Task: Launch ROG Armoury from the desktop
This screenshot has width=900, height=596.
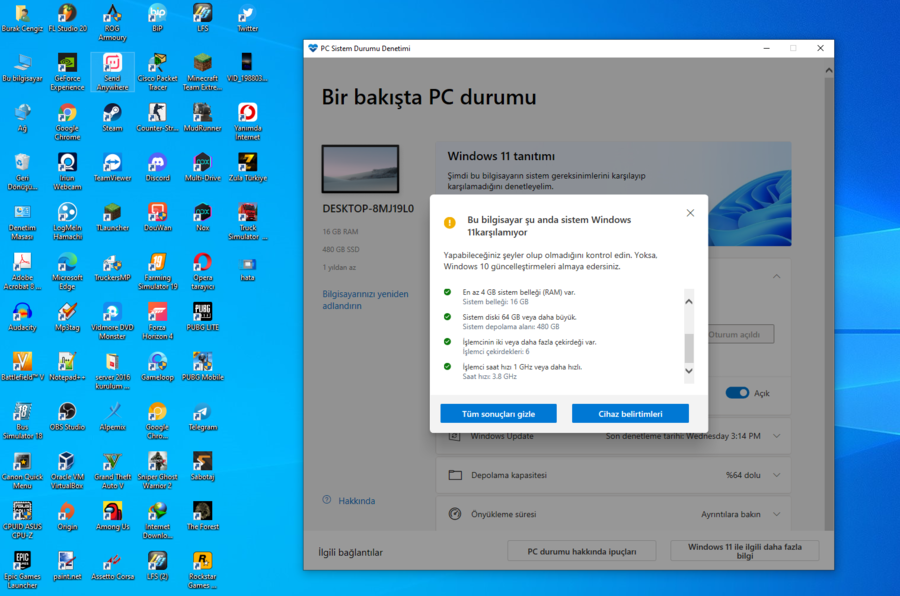Action: pos(112,22)
